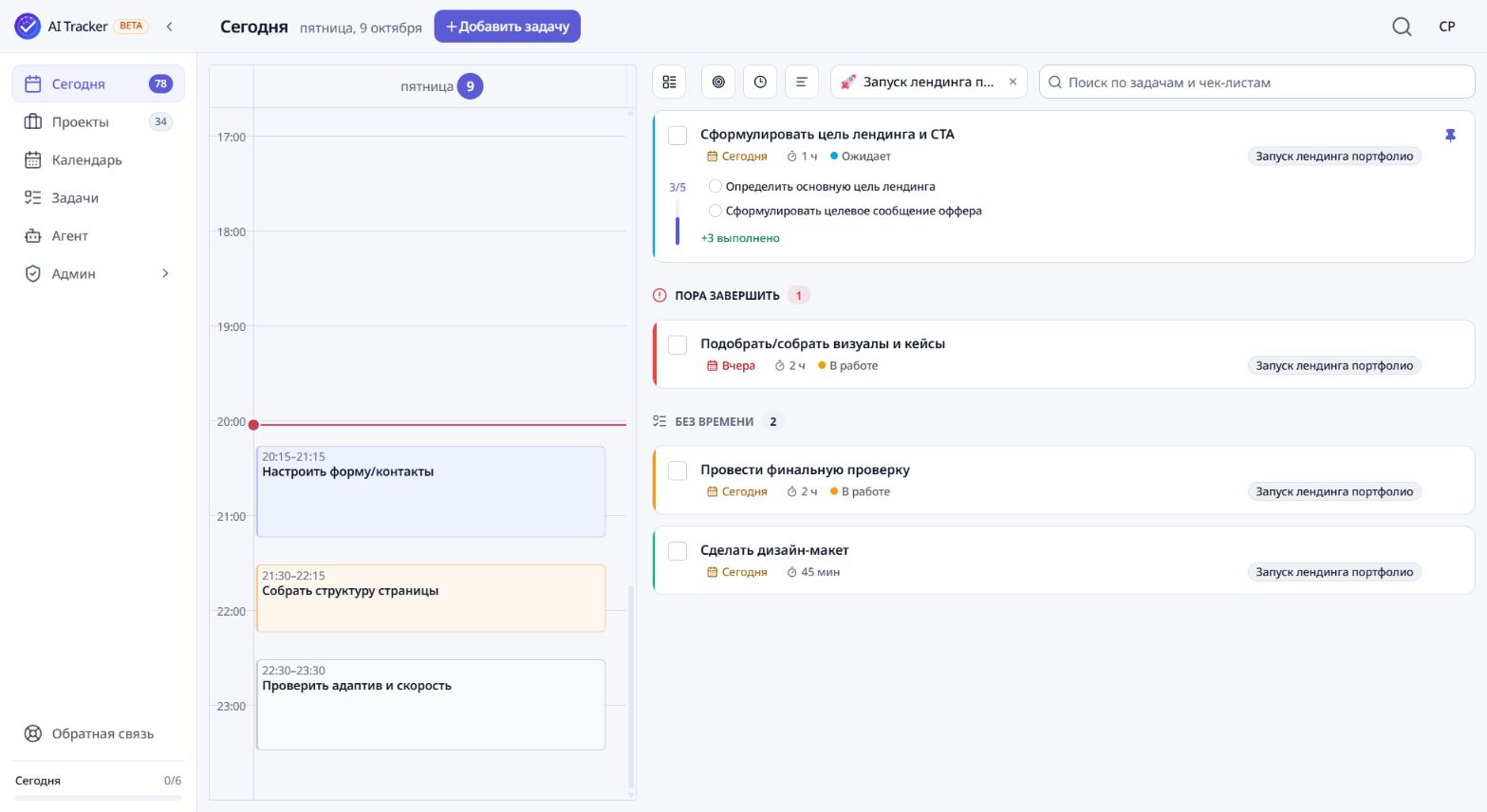
Task: Go to Календарь in the sidebar
Action: click(x=98, y=159)
